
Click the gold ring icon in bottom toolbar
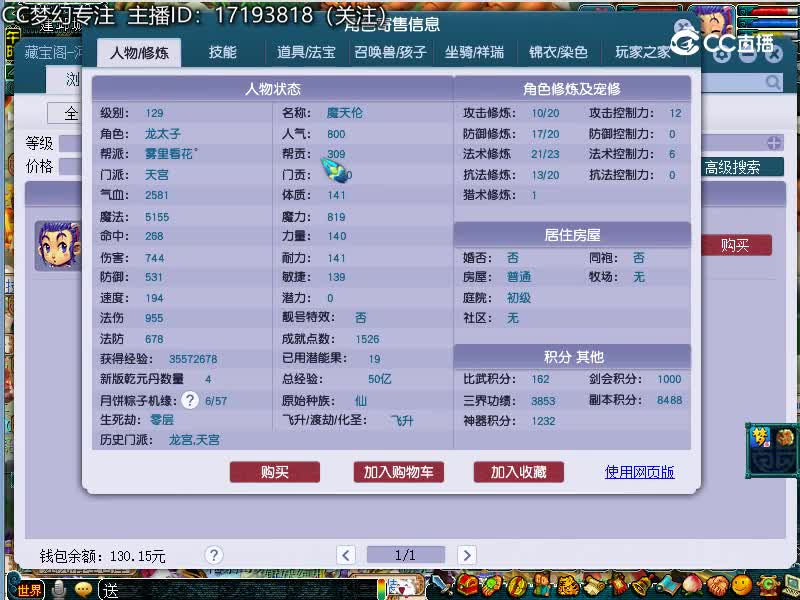[517, 586]
